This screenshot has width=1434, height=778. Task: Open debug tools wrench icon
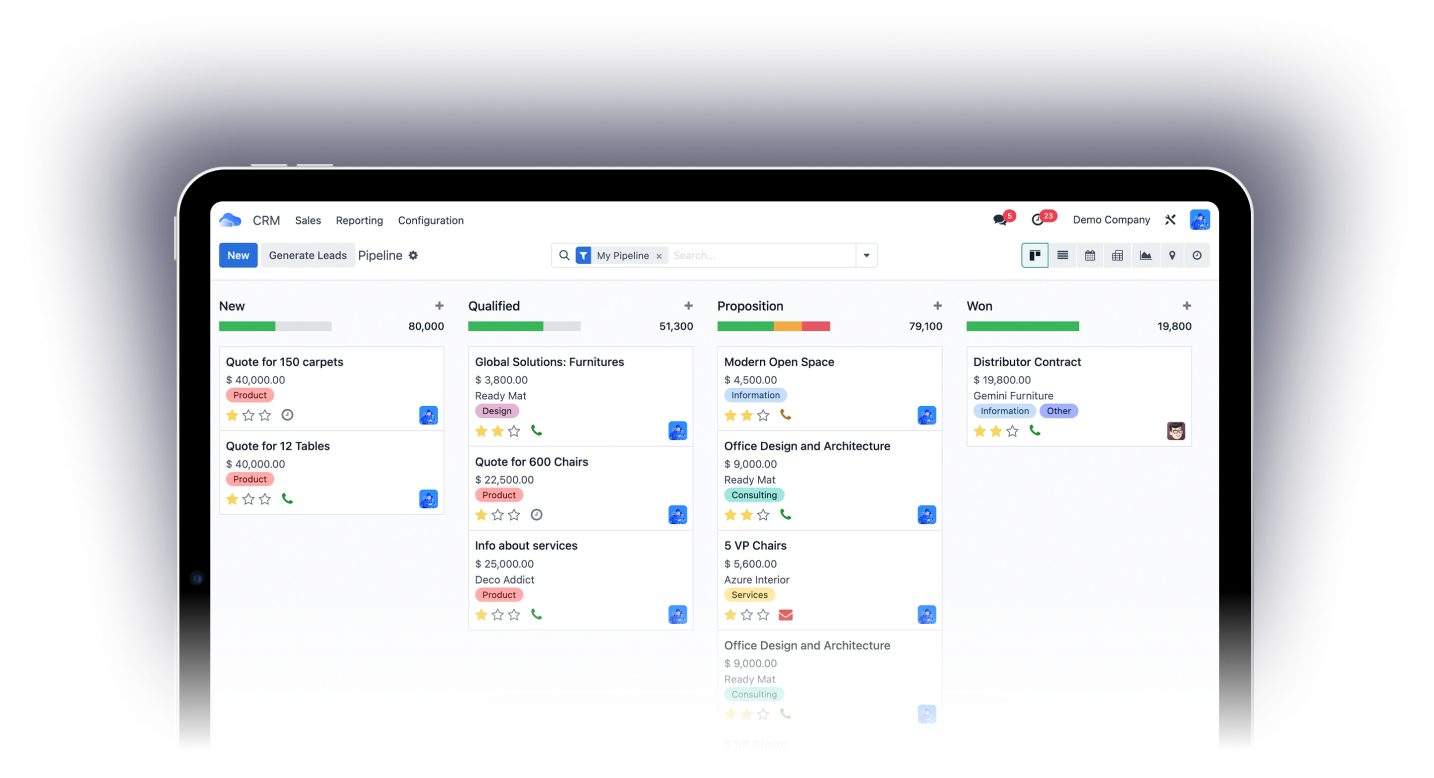coord(1170,220)
